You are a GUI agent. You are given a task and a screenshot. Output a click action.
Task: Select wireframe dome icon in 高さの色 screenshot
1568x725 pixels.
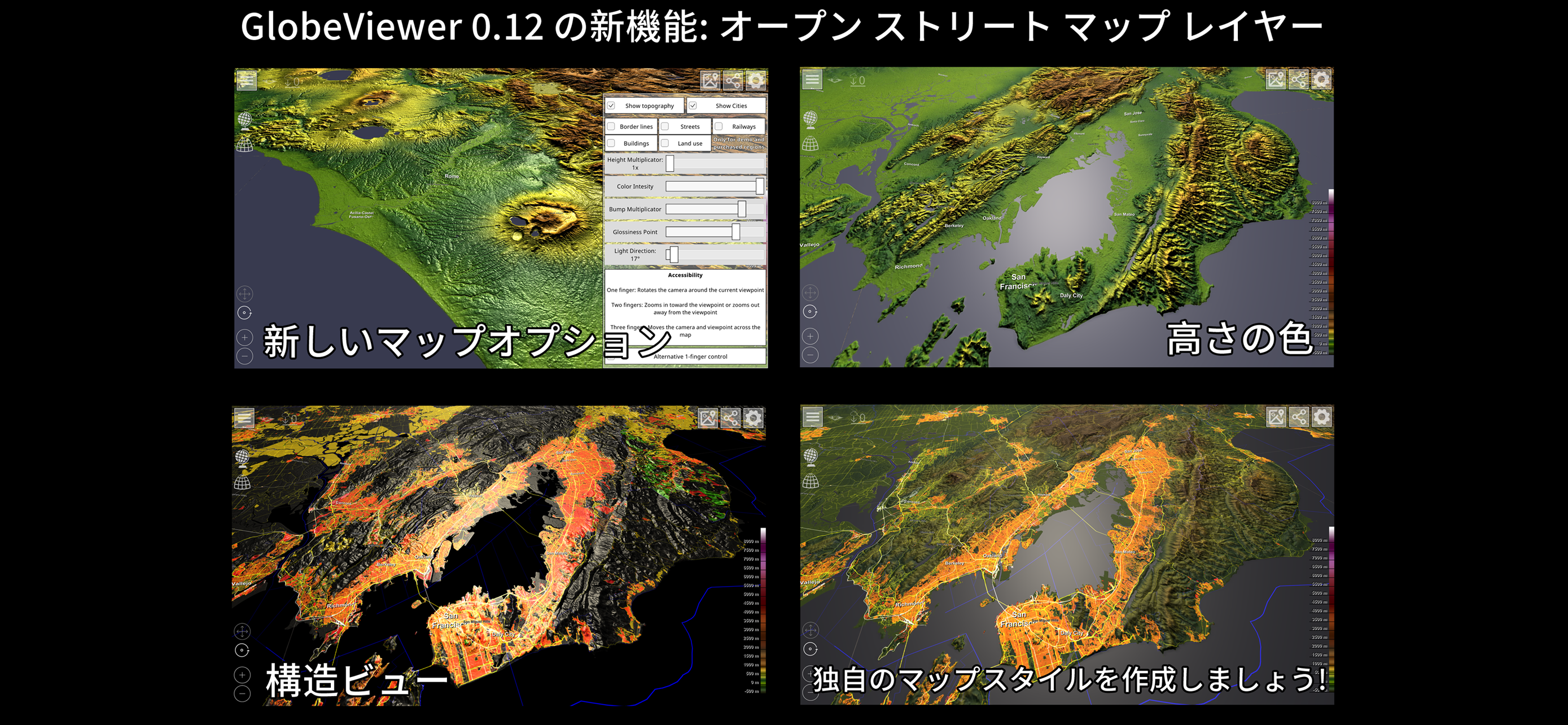tap(810, 143)
